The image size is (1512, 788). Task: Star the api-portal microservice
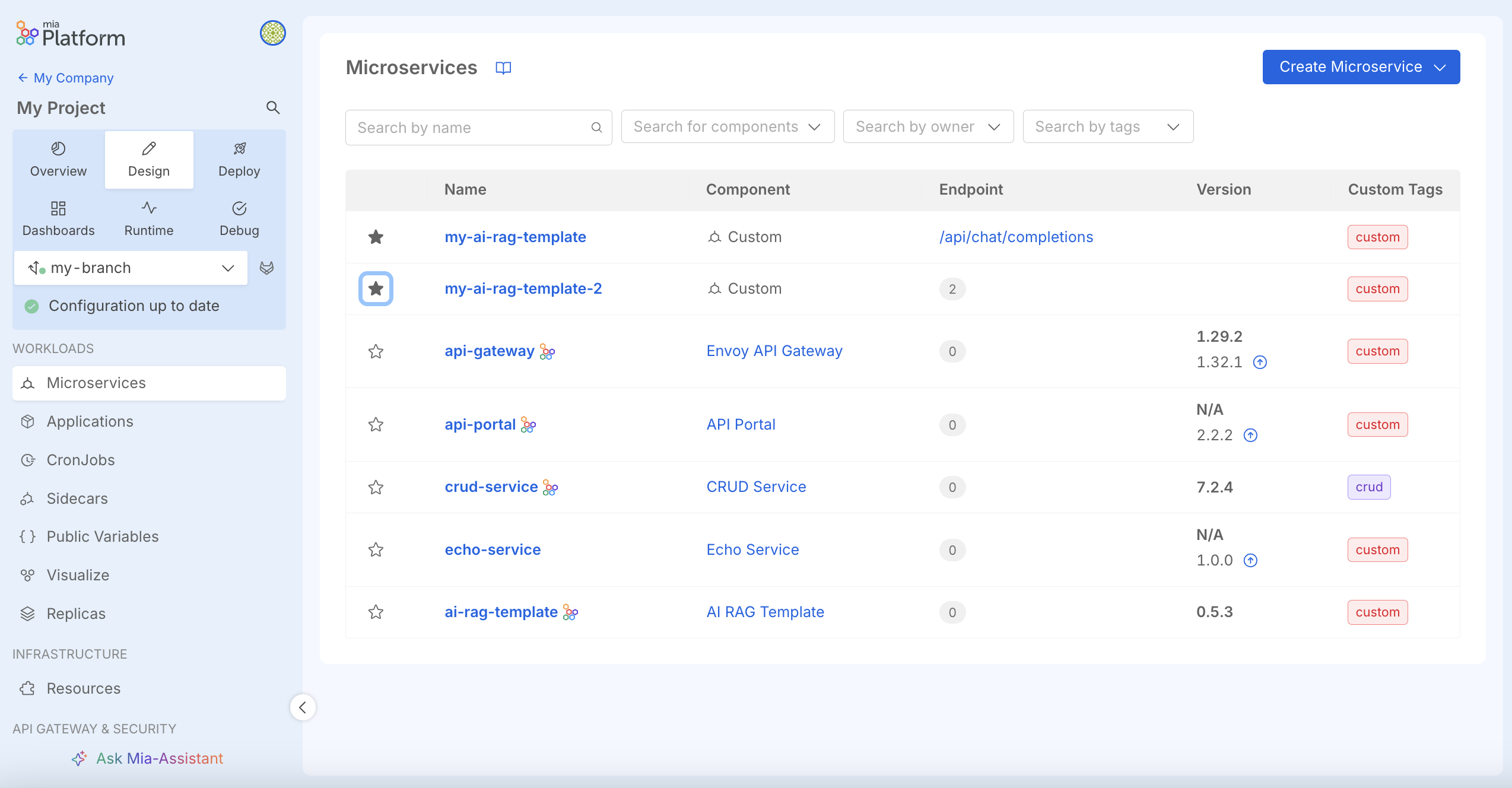[x=376, y=424]
